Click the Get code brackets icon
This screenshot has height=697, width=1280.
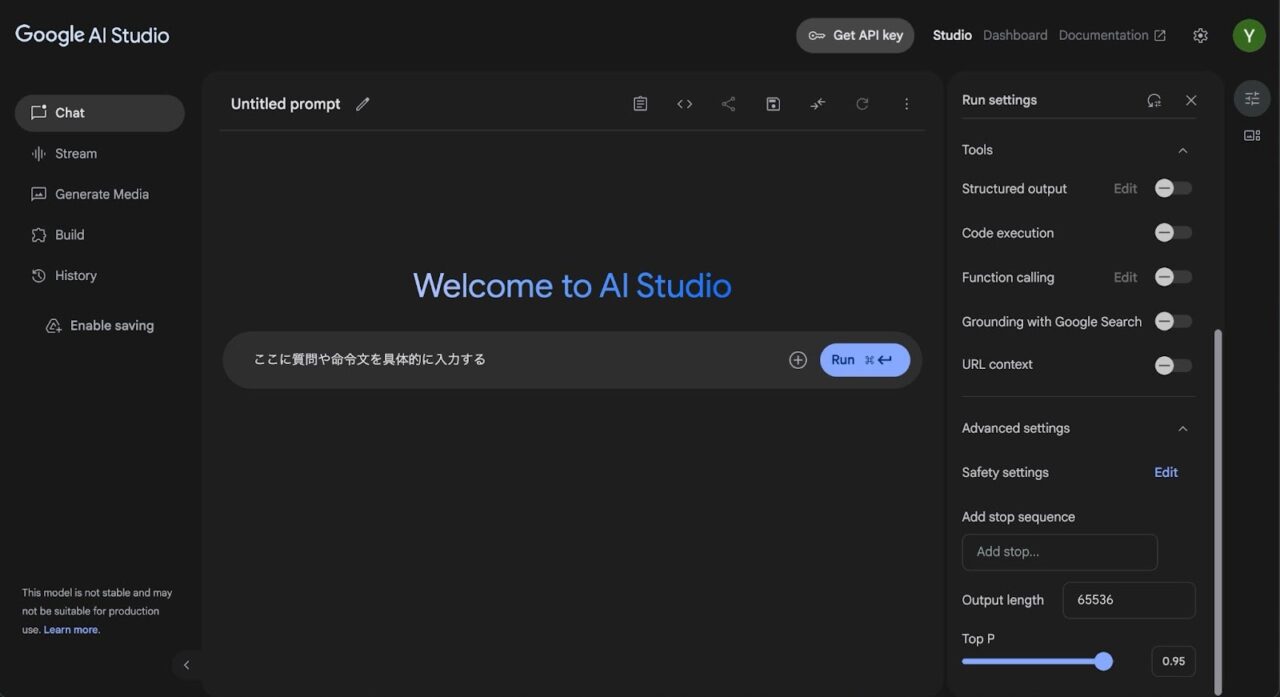click(x=684, y=104)
